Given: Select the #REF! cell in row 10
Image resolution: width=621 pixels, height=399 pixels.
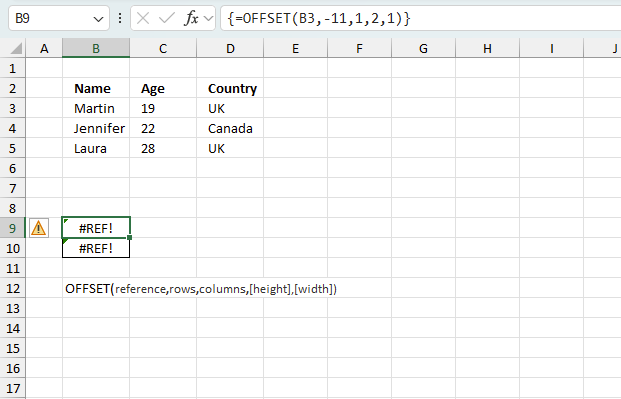Looking at the screenshot, I should [x=96, y=248].
